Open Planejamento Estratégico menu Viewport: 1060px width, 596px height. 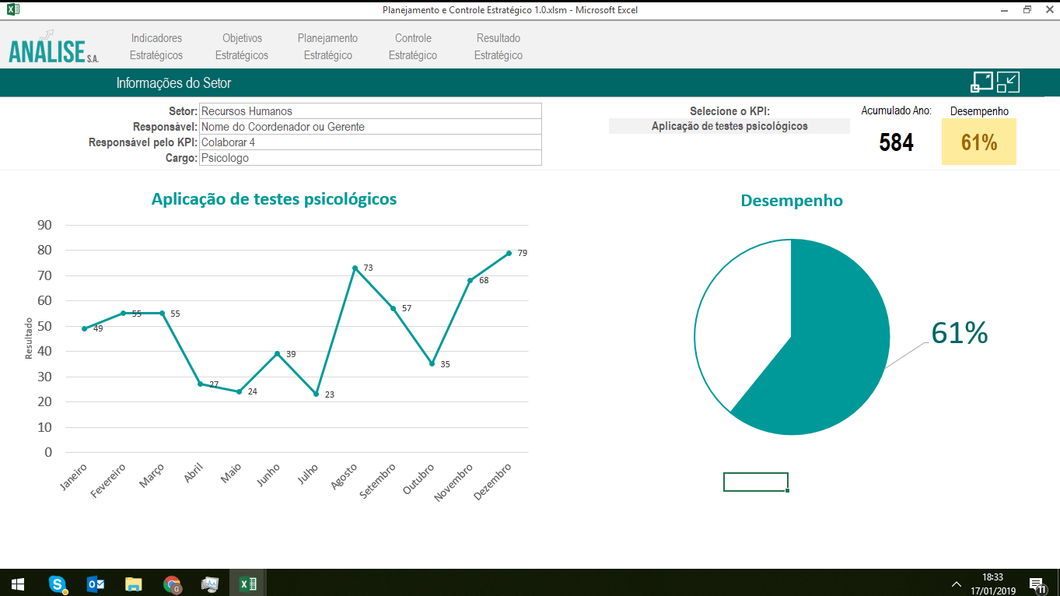pyautogui.click(x=328, y=47)
